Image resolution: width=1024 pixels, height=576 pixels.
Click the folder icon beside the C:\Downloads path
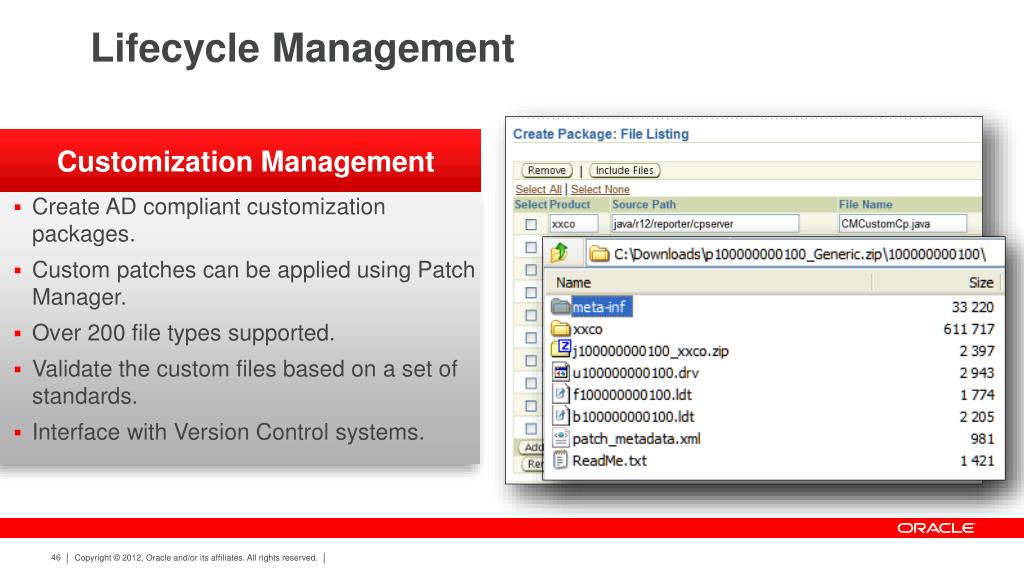[599, 254]
